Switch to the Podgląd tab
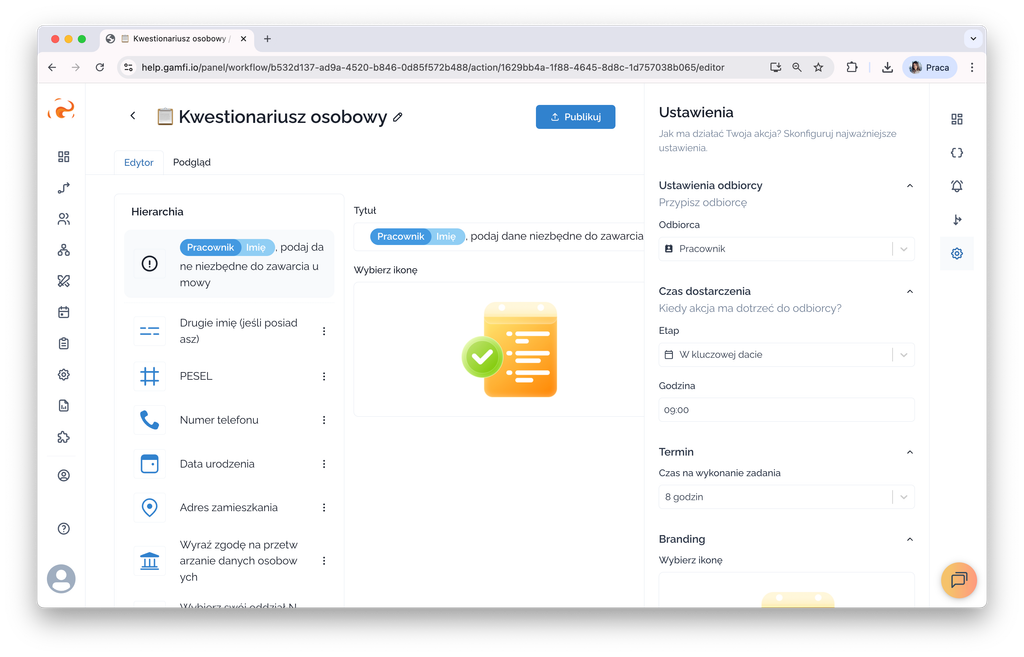 click(191, 162)
